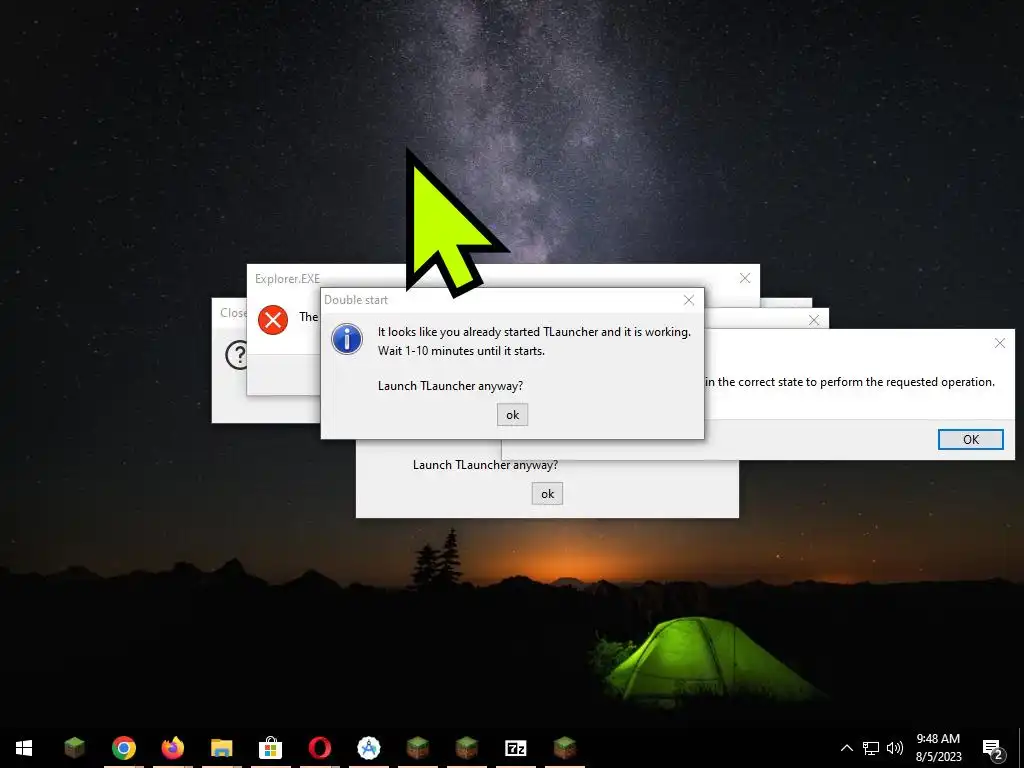
Task: Open the Windows Start menu
Action: [24, 748]
